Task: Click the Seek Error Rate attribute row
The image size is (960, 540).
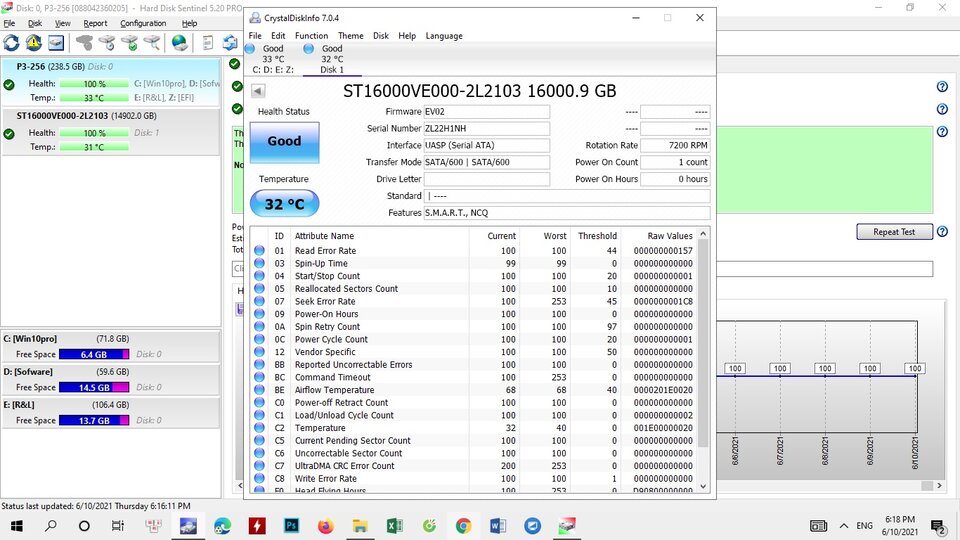Action: tap(474, 301)
